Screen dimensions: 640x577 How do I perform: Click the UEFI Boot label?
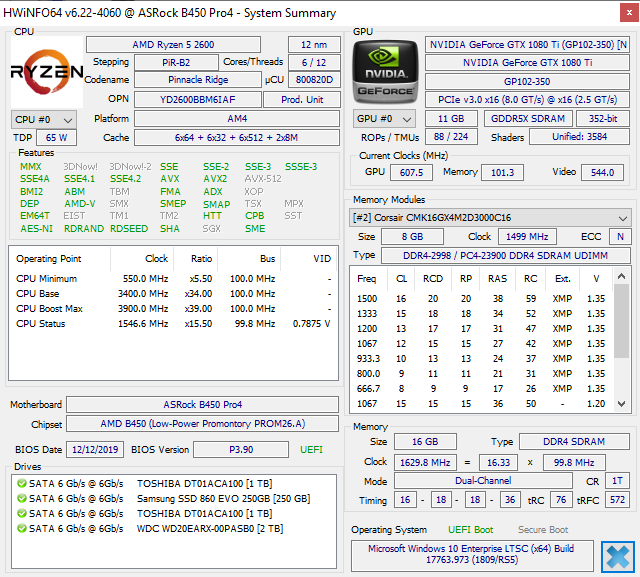point(470,530)
